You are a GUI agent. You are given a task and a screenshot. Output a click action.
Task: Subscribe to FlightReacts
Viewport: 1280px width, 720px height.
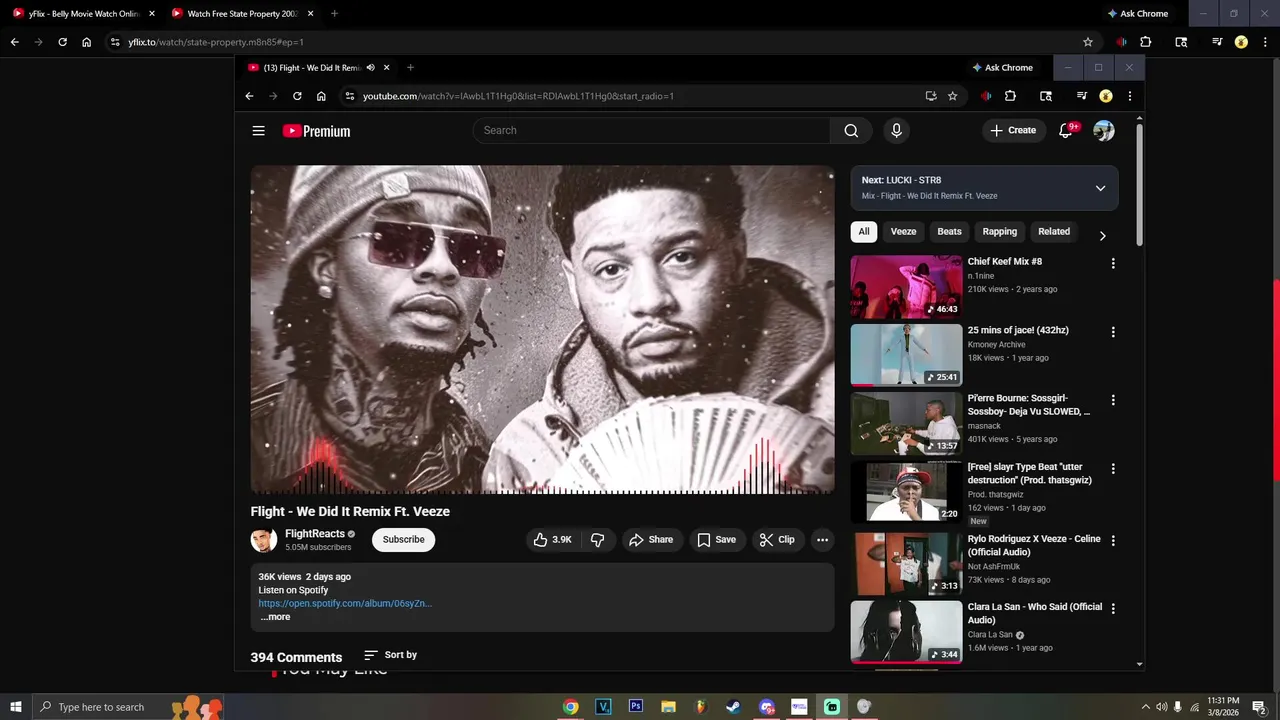(403, 540)
